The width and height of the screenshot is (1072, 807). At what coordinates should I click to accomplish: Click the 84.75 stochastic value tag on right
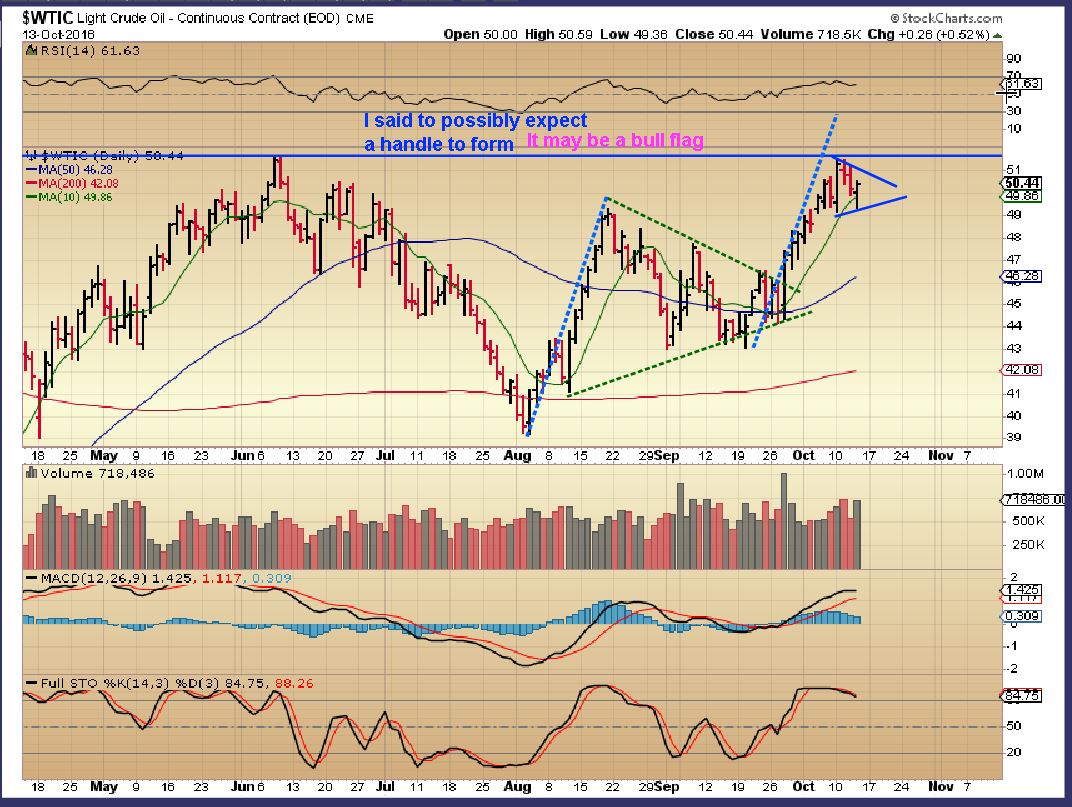(x=1022, y=696)
